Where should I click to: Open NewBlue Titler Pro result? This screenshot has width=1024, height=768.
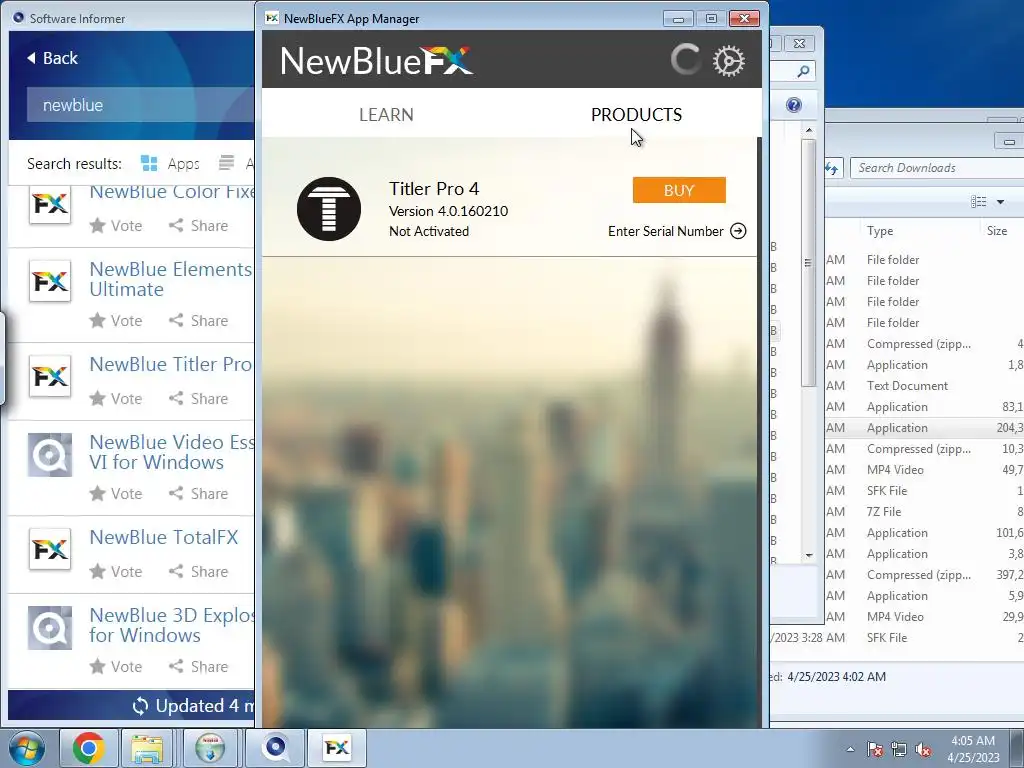pyautogui.click(x=170, y=364)
